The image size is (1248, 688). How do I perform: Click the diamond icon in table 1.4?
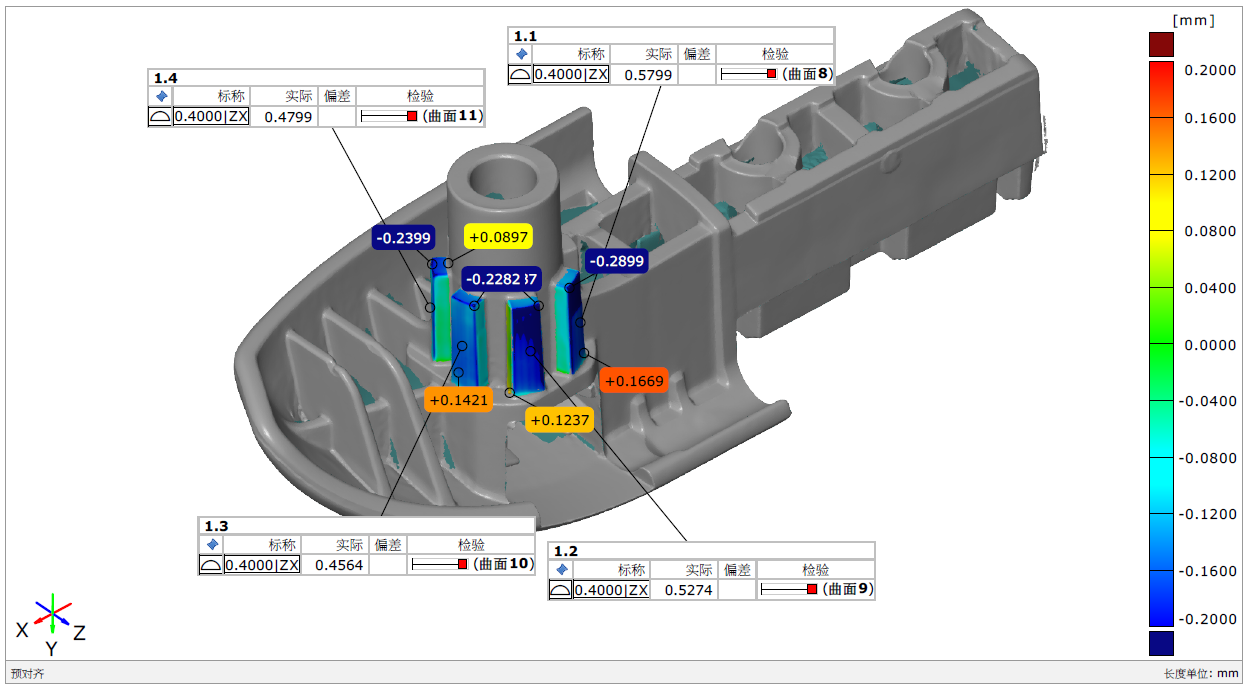tap(161, 96)
